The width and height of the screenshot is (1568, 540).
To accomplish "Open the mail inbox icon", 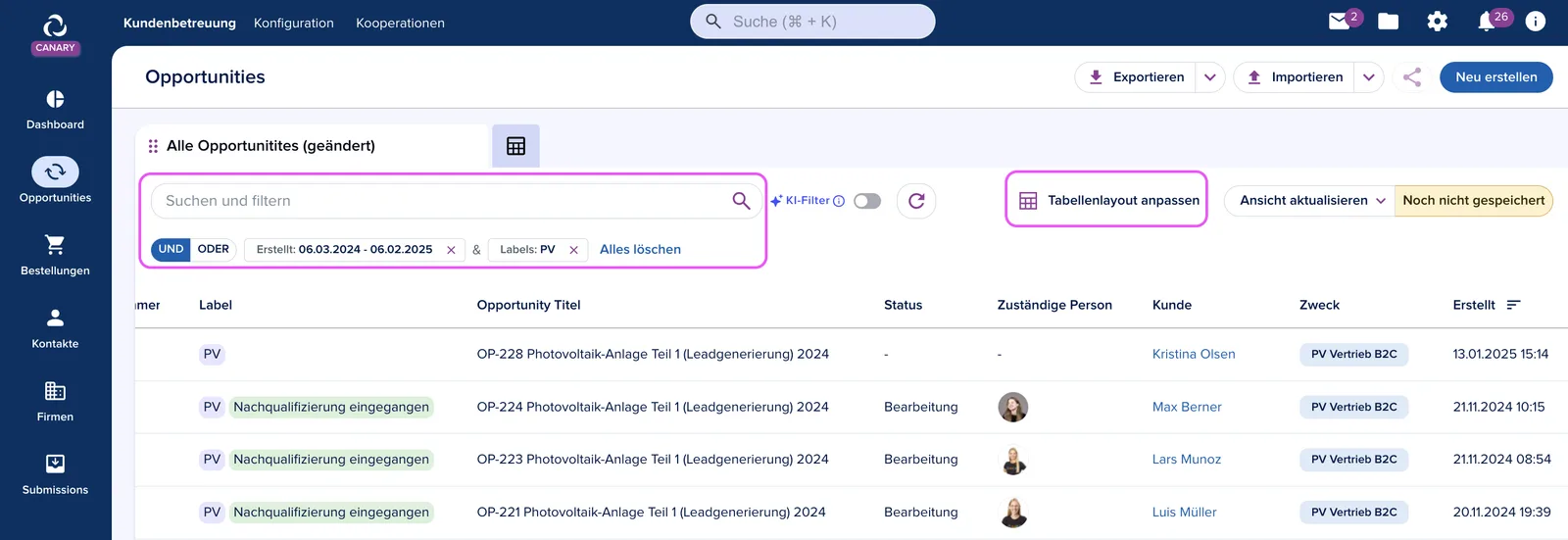I will pos(1340,22).
